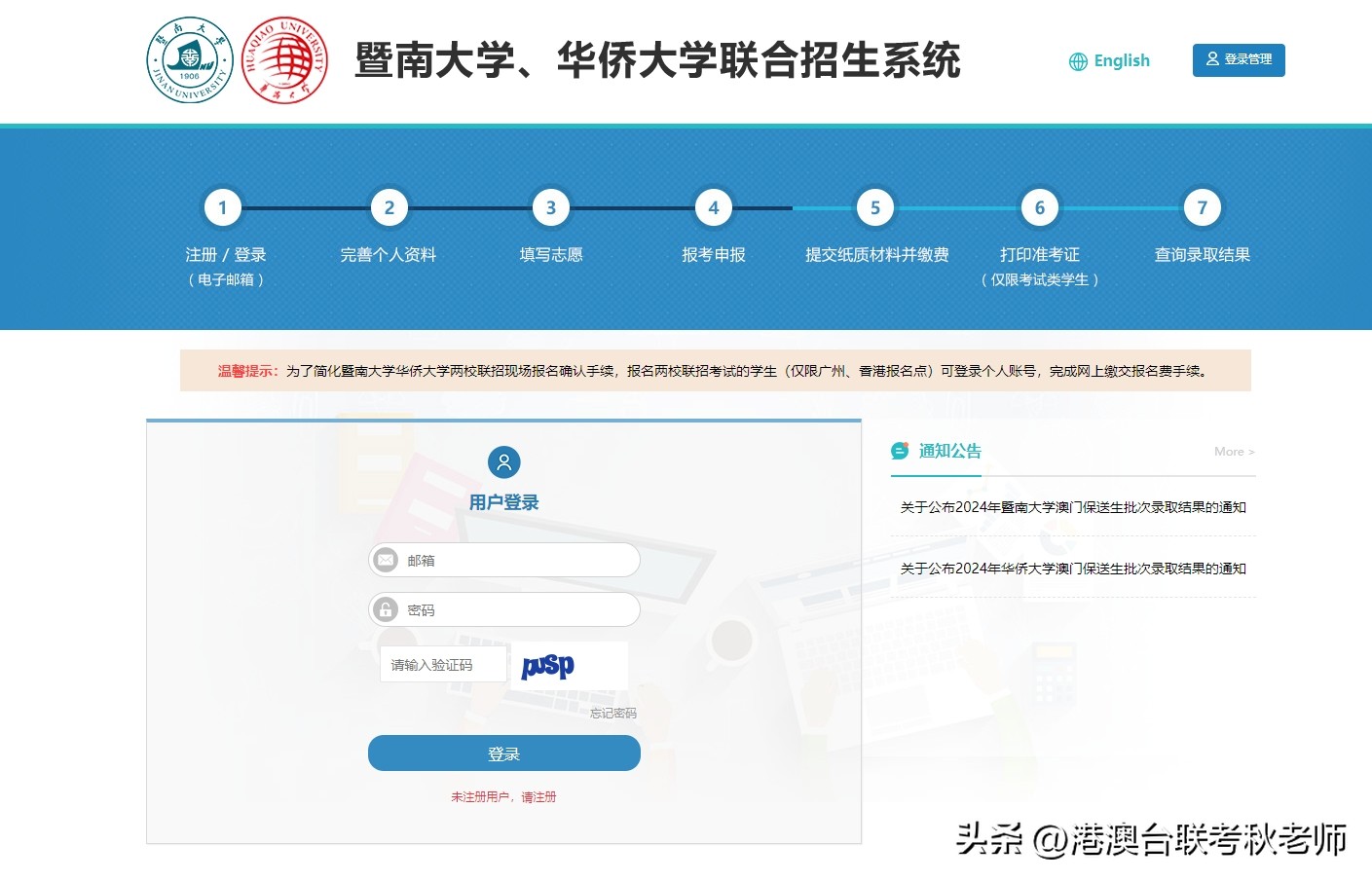
Task: Click the globe icon next to English
Action: click(1077, 61)
